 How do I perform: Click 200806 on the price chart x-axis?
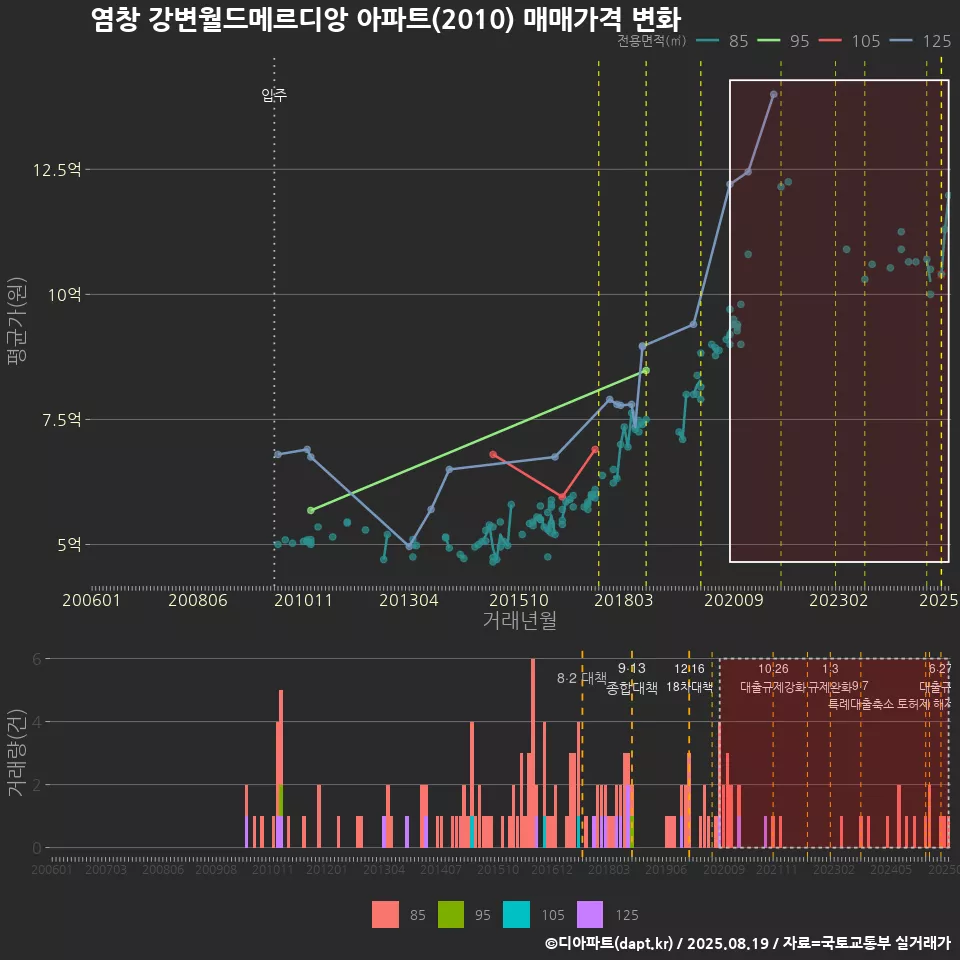pyautogui.click(x=198, y=600)
